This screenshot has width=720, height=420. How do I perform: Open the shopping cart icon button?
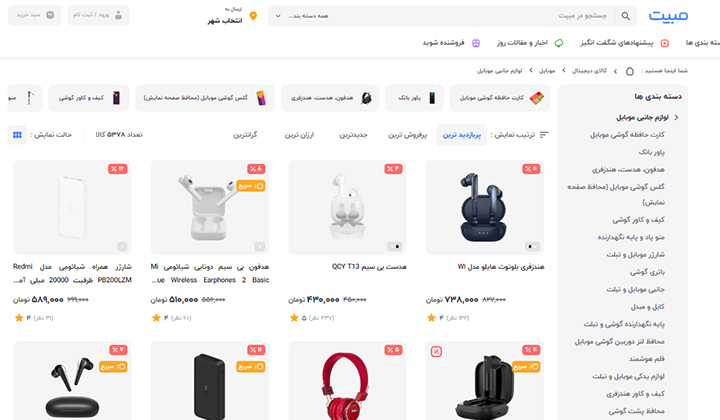[x=50, y=15]
